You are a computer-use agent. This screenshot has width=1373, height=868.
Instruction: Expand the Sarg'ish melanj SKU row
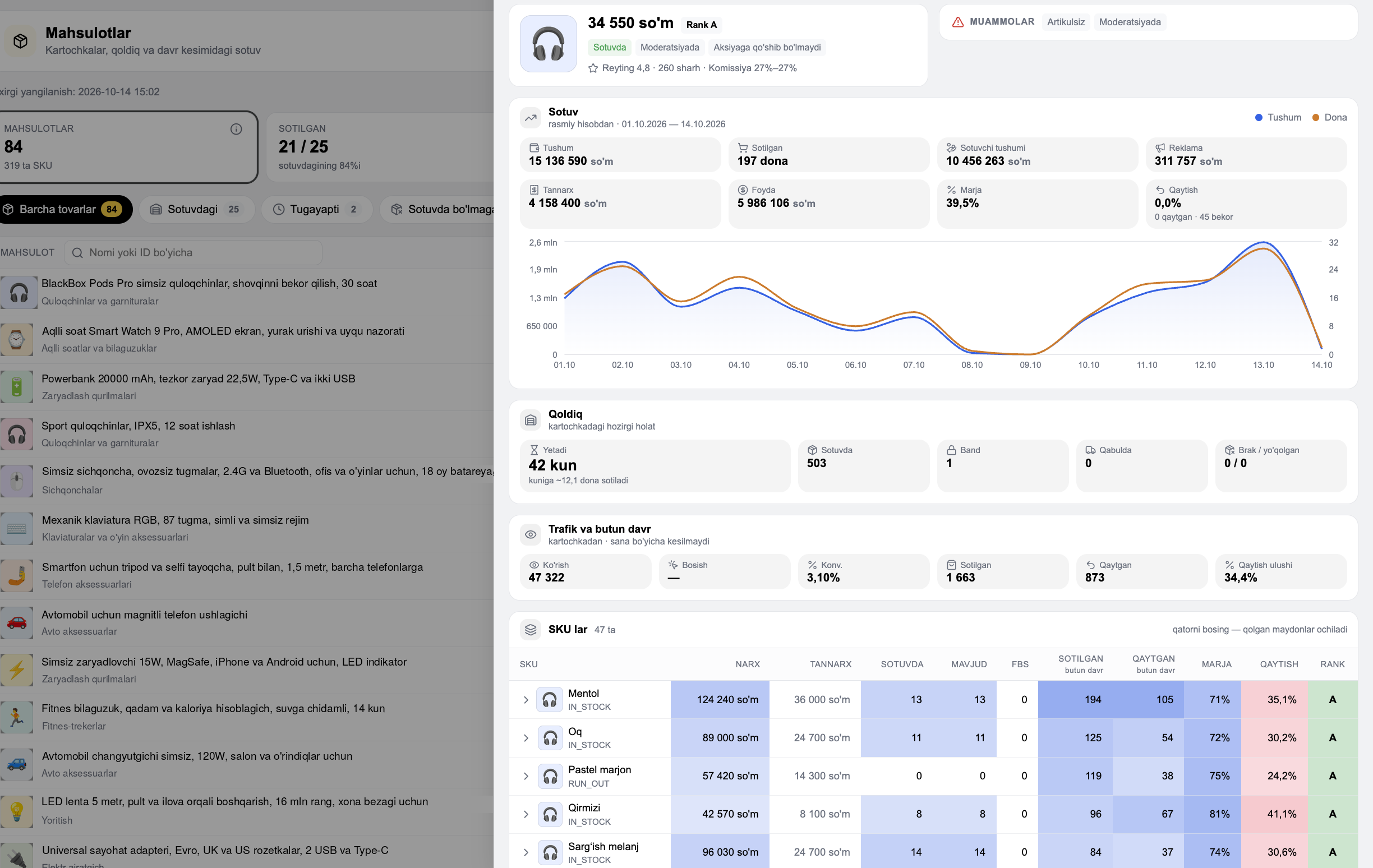click(526, 853)
